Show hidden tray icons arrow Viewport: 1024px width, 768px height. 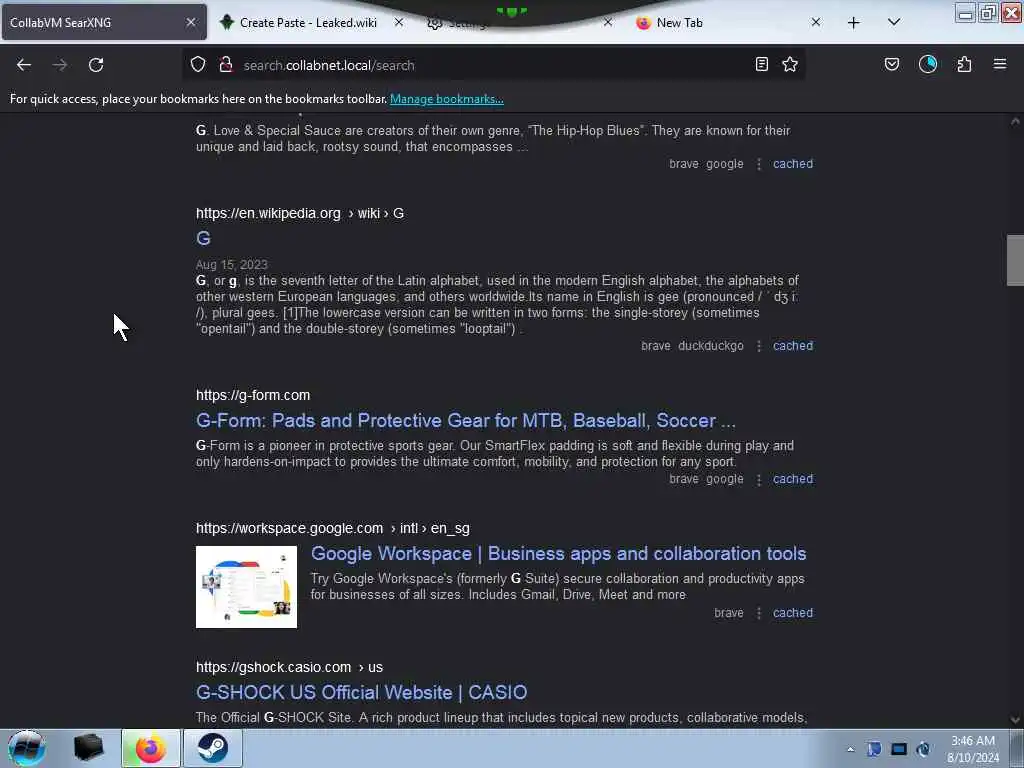(x=850, y=750)
